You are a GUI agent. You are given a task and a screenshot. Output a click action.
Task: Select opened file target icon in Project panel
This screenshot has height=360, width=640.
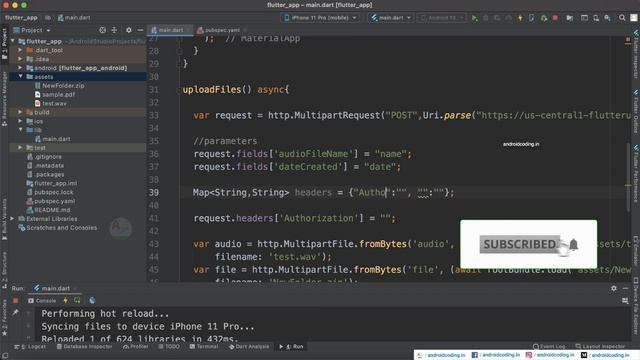(x=102, y=30)
